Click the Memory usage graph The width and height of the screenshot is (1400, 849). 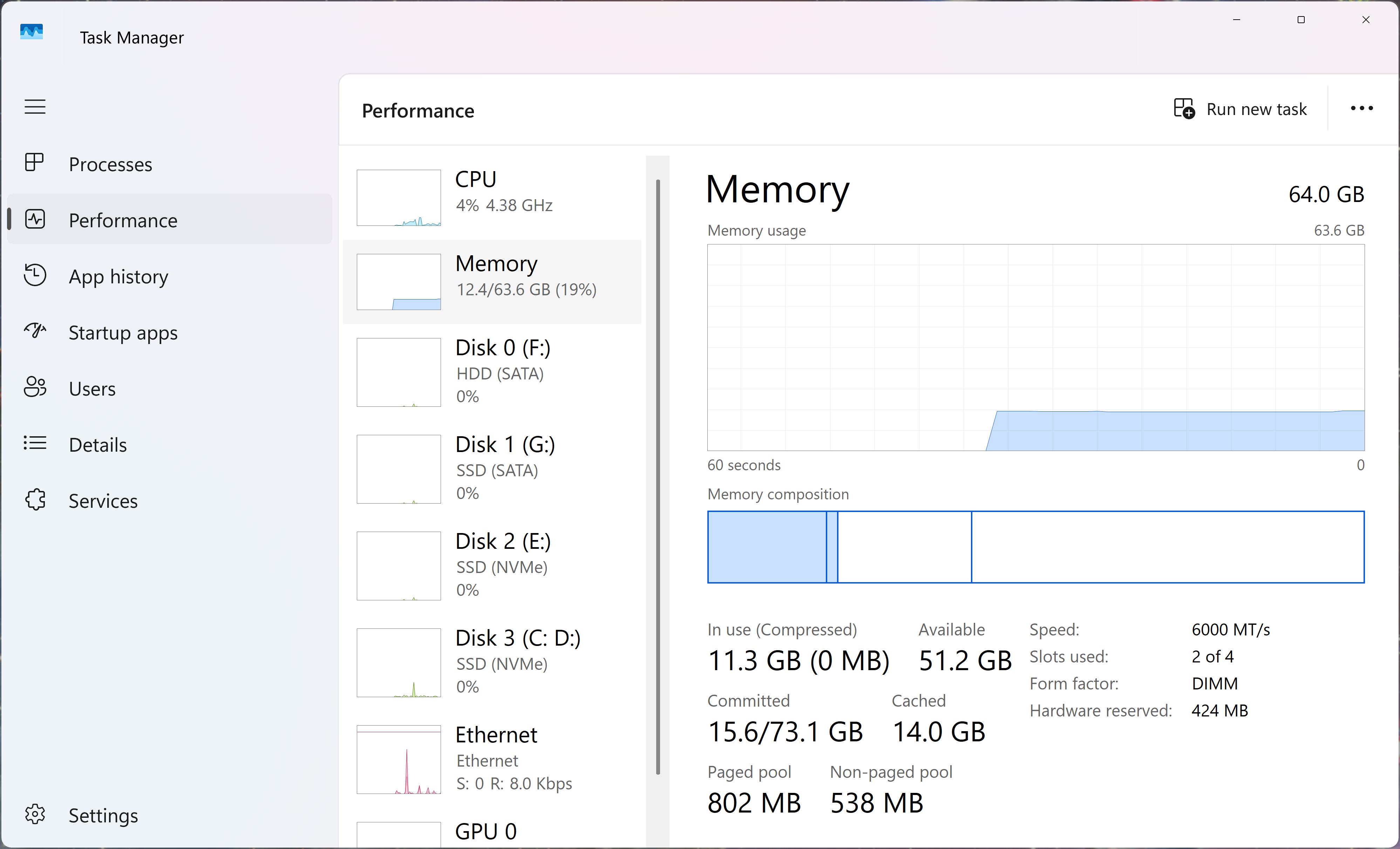coord(1035,347)
